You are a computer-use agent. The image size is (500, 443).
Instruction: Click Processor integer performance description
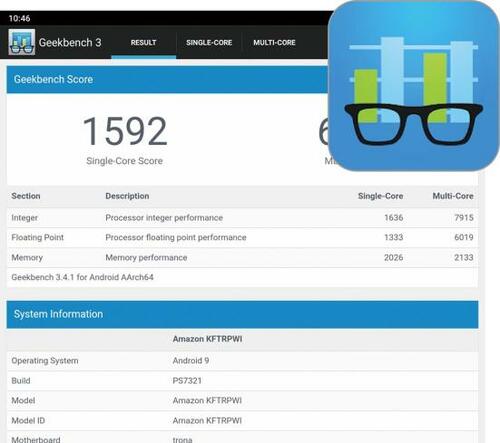[164, 218]
